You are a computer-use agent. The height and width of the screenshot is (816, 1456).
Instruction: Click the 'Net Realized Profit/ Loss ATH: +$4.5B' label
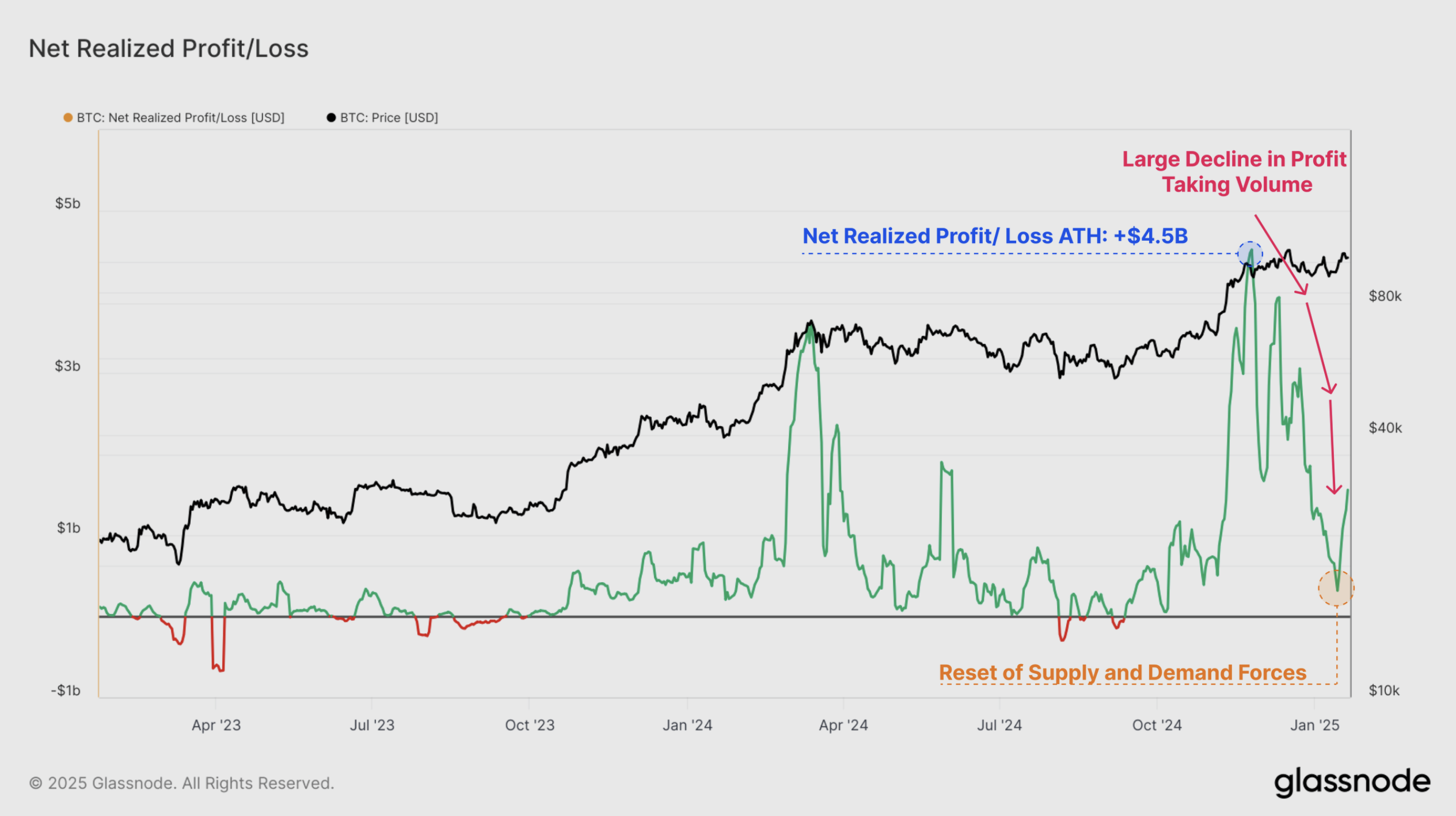(995, 236)
